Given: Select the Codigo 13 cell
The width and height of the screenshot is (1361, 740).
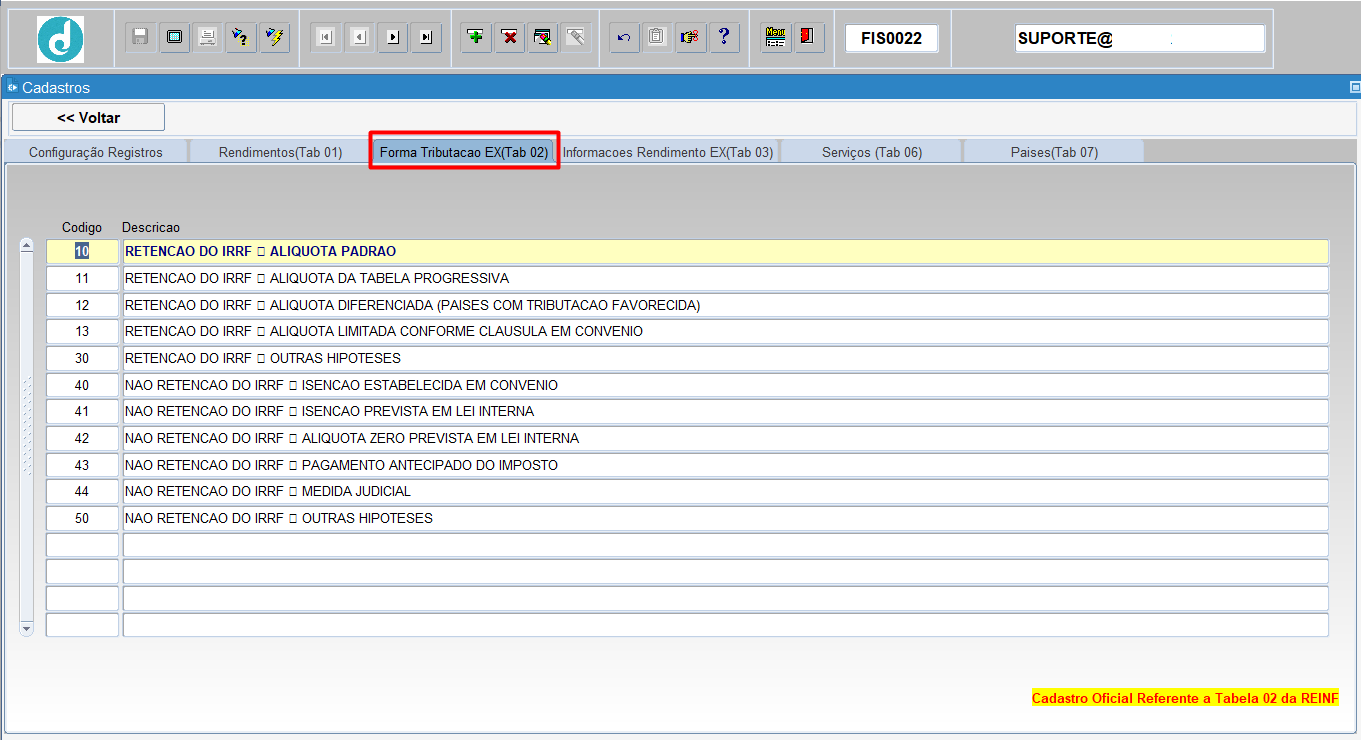Looking at the screenshot, I should 82,331.
